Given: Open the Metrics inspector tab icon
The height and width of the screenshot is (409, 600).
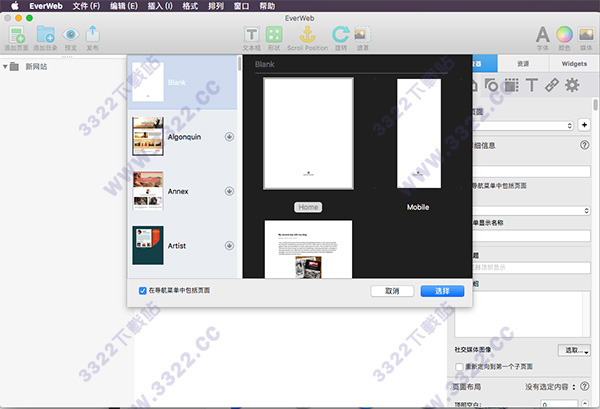Looking at the screenshot, I should click(x=511, y=85).
